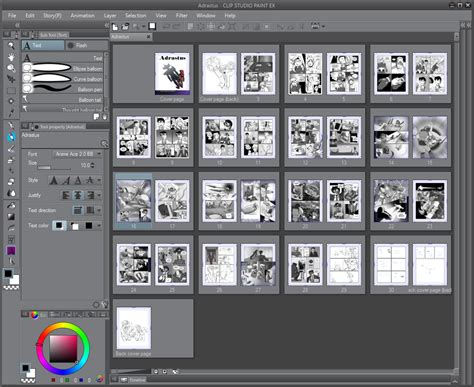Set text justify to right align
Screen dimensions: 474x387
(90, 195)
